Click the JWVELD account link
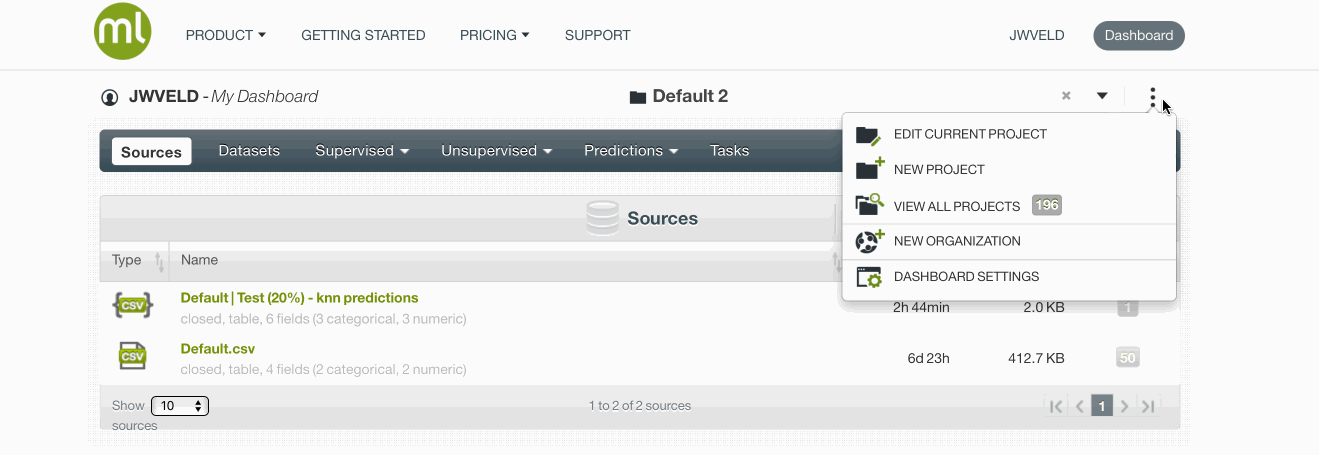This screenshot has width=1319, height=455. [x=1037, y=35]
